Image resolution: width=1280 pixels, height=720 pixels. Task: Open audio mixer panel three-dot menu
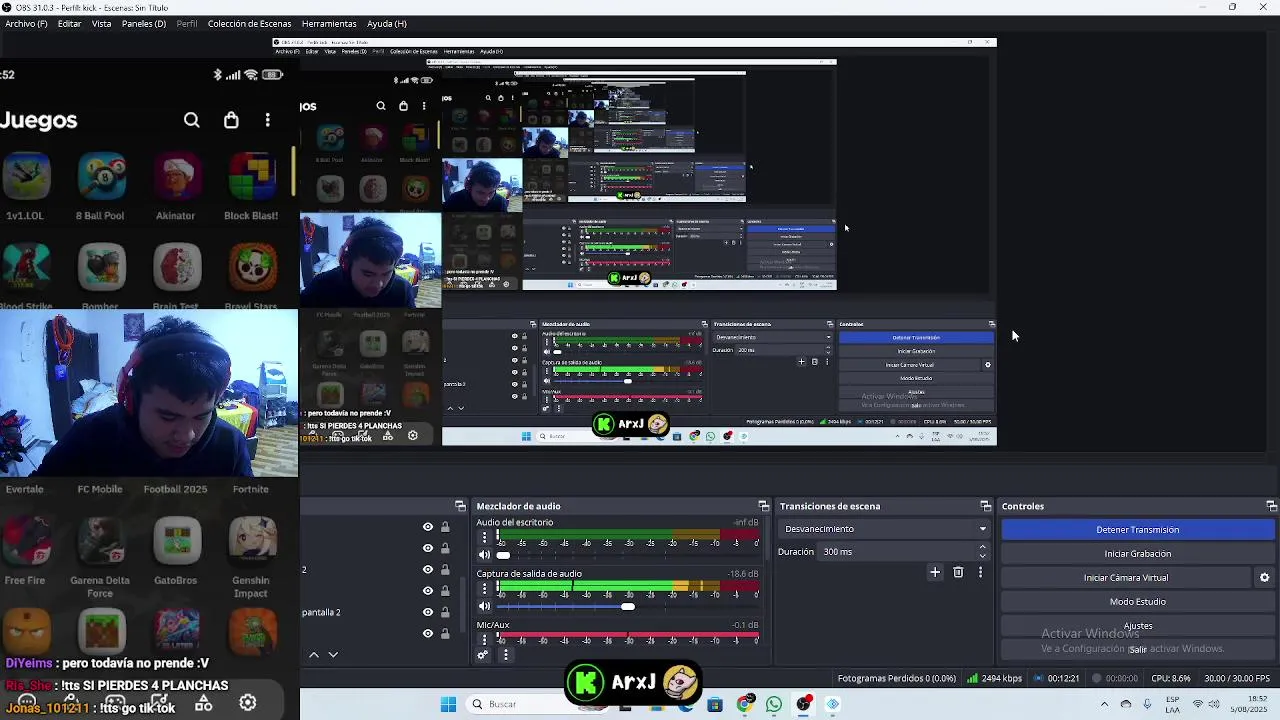coord(505,655)
